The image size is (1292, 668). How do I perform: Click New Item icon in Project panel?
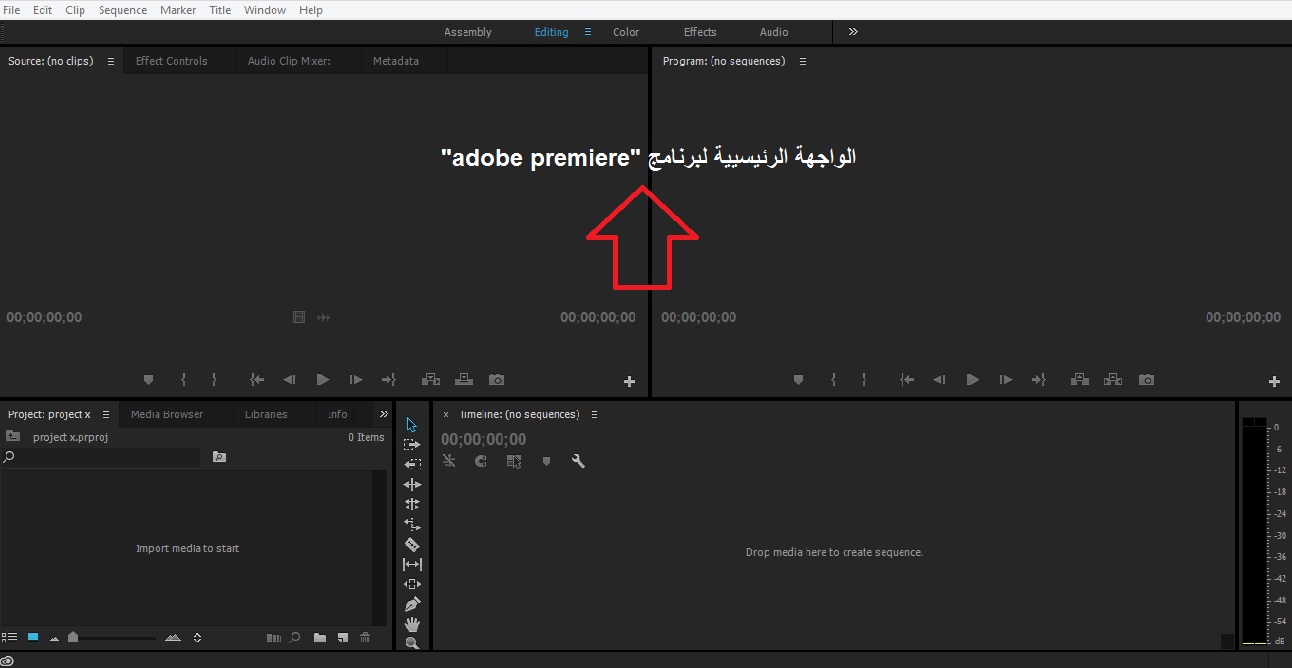point(343,637)
